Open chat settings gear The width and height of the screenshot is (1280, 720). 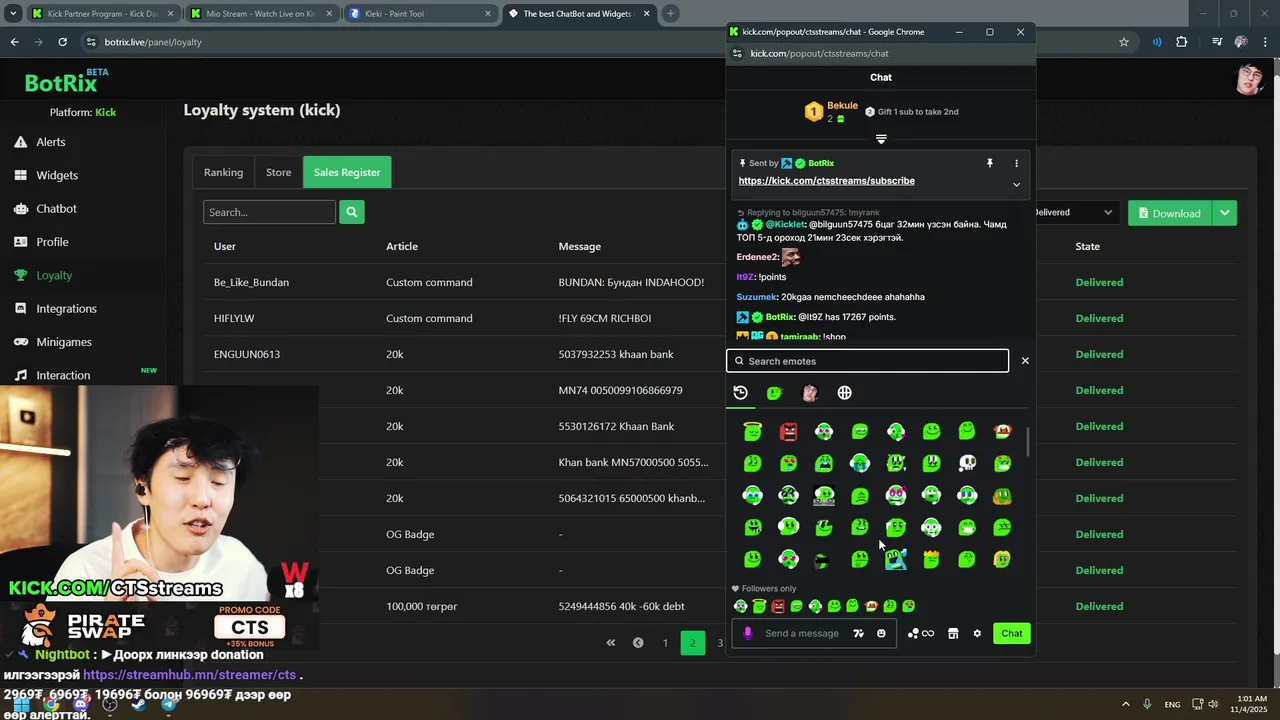tap(977, 633)
